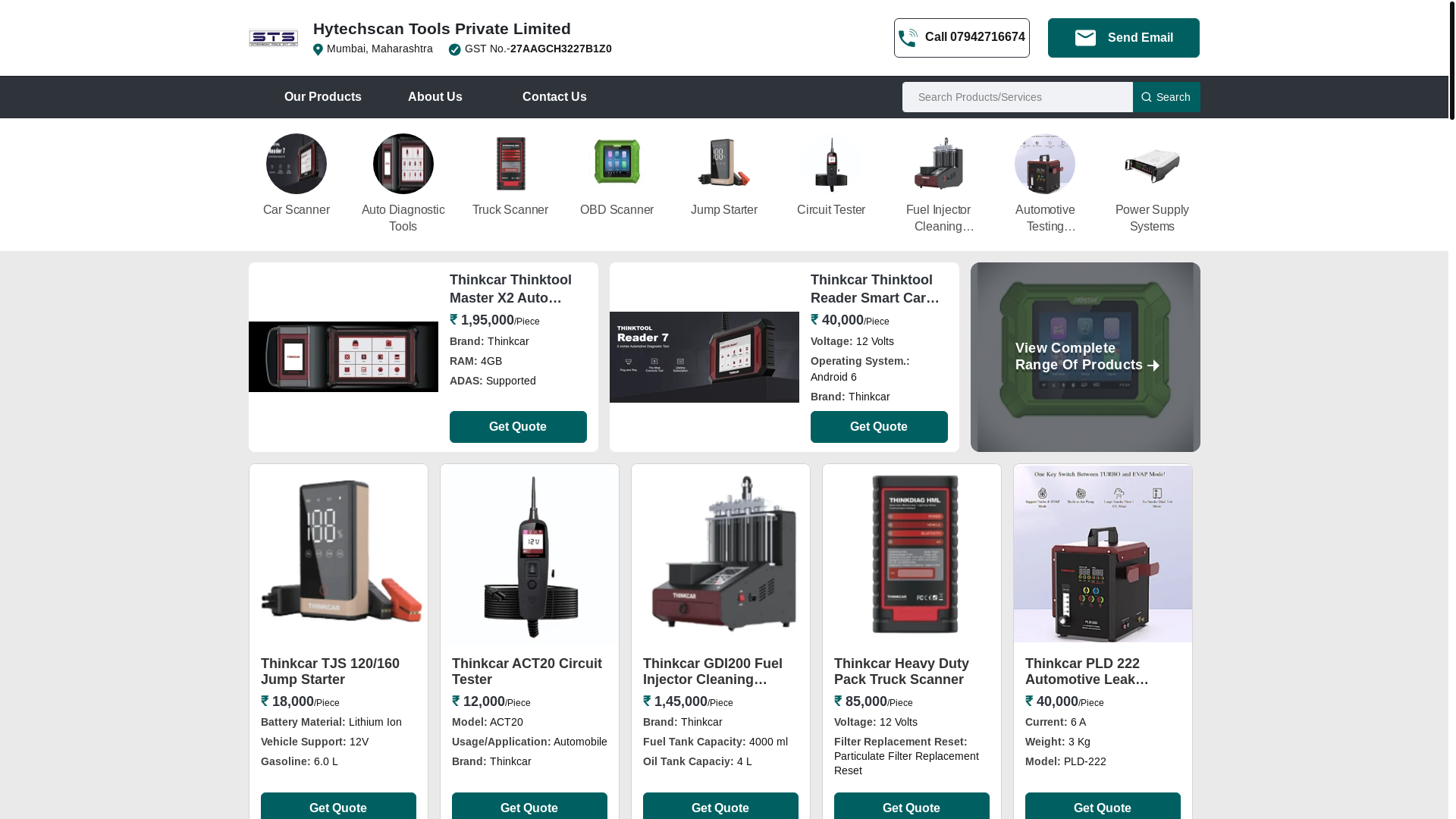Click the Car Scanner category label
Screen dimensions: 1456x819
tap(297, 210)
